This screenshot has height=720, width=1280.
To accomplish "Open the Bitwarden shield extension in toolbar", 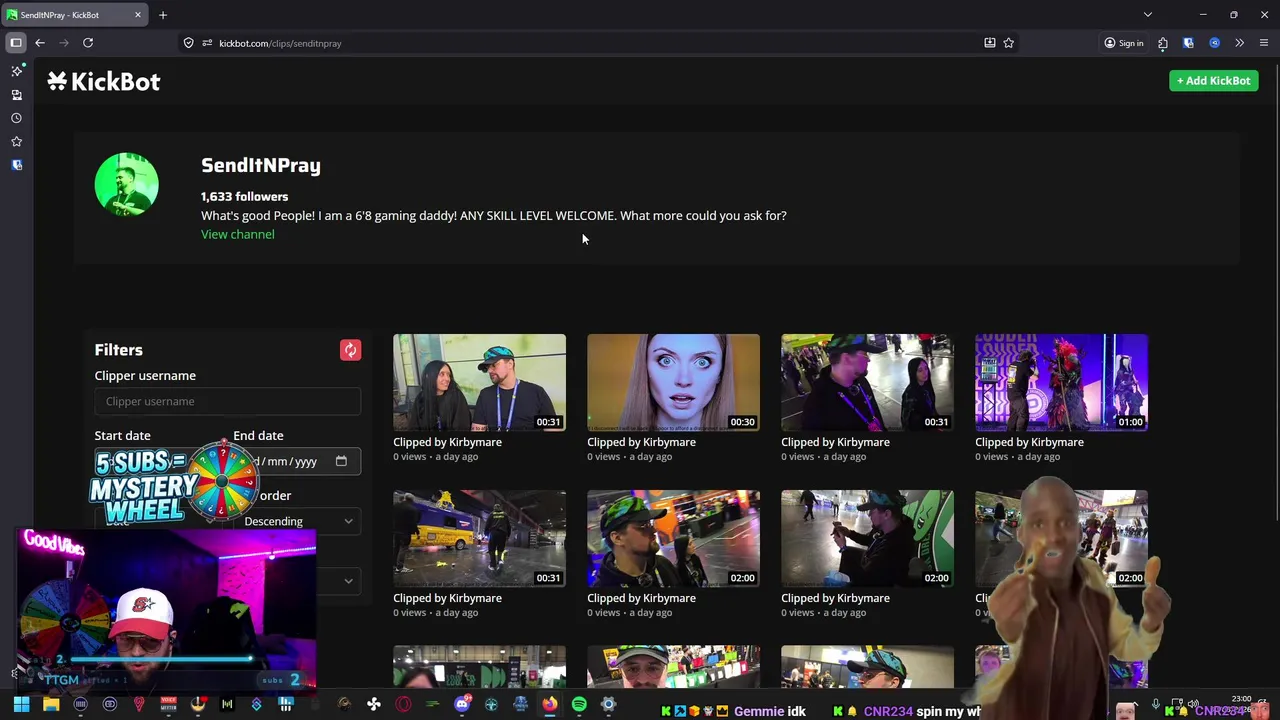I will click(1188, 43).
